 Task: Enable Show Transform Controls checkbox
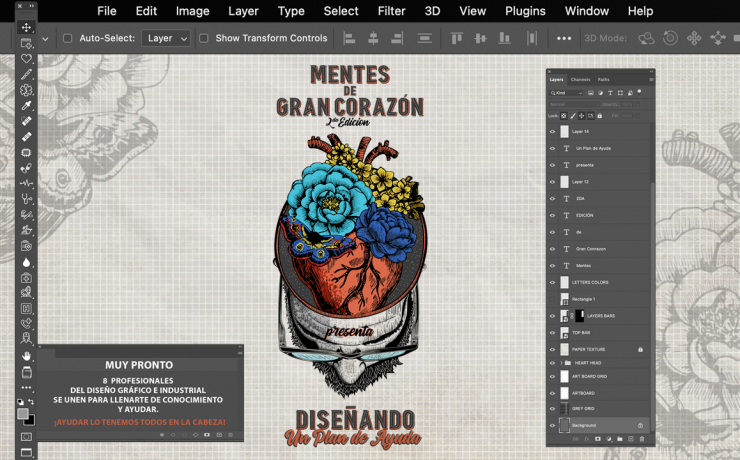pos(204,38)
